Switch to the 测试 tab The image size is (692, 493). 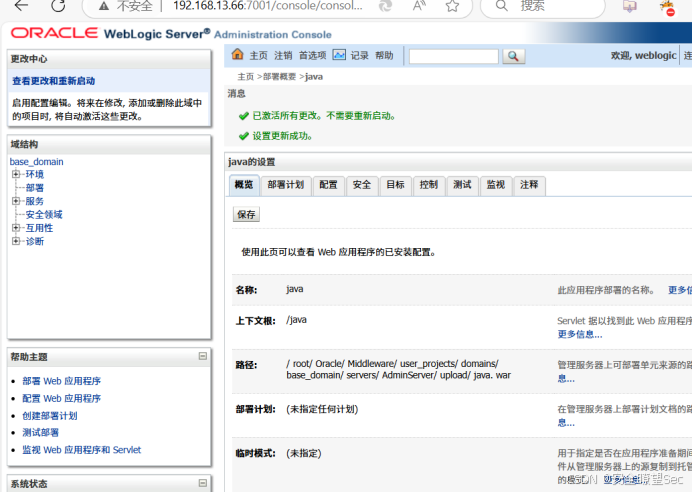pos(462,185)
